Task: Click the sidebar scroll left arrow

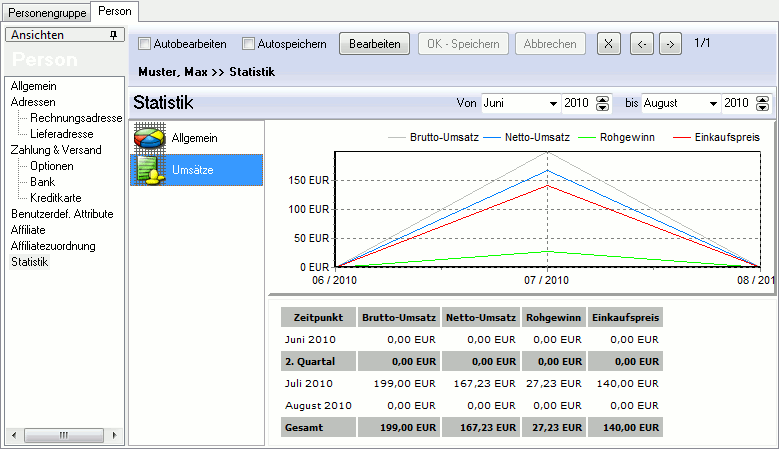Action: pyautogui.click(x=13, y=436)
